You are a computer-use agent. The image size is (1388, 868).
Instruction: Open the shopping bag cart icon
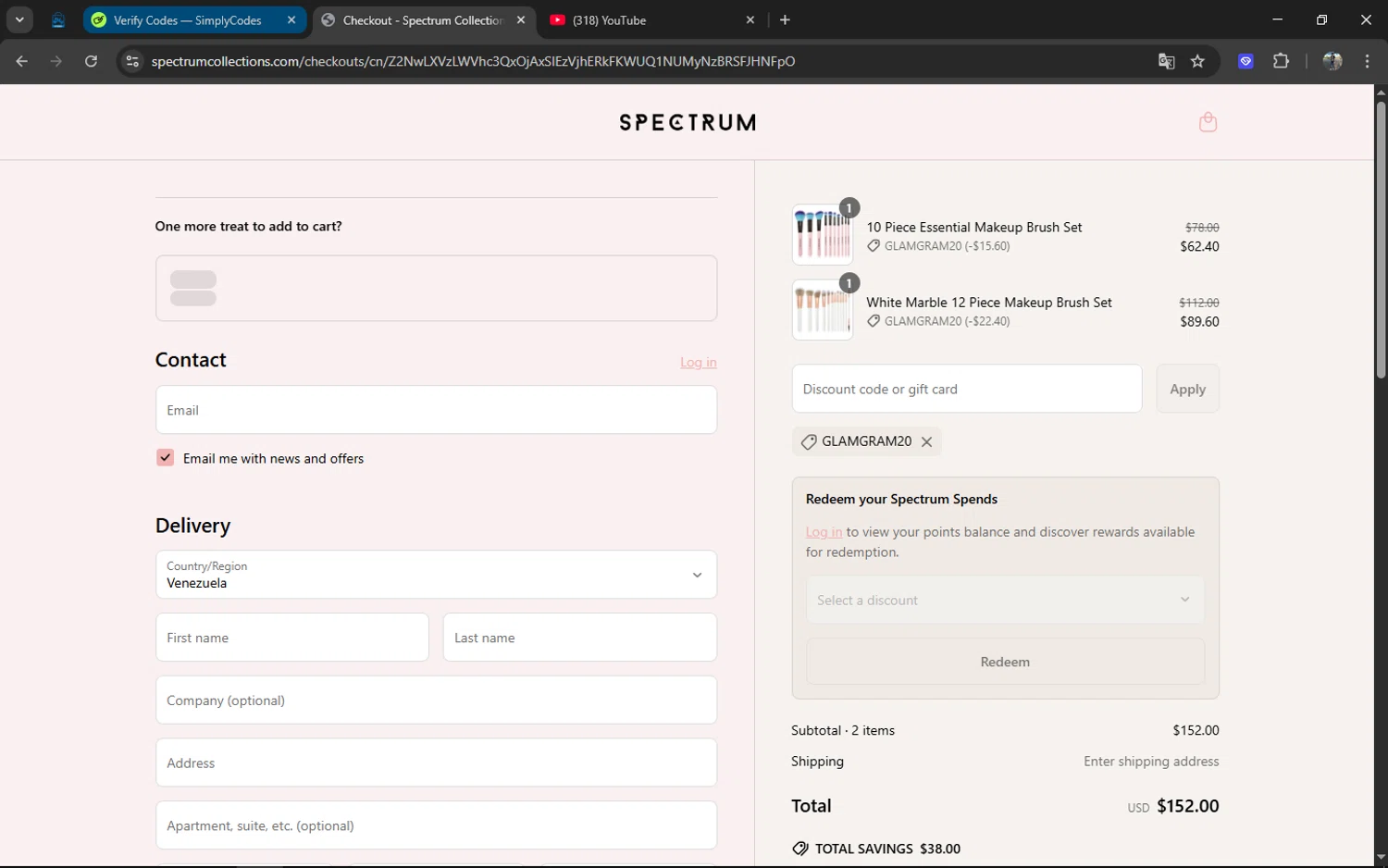pos(1208,122)
